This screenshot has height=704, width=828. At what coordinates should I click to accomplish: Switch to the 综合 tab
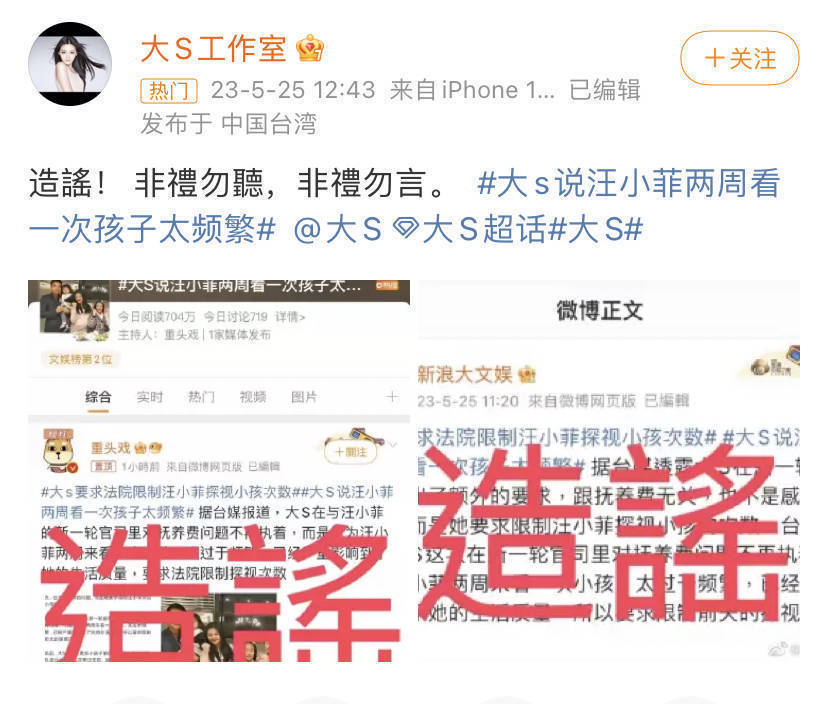pyautogui.click(x=98, y=397)
